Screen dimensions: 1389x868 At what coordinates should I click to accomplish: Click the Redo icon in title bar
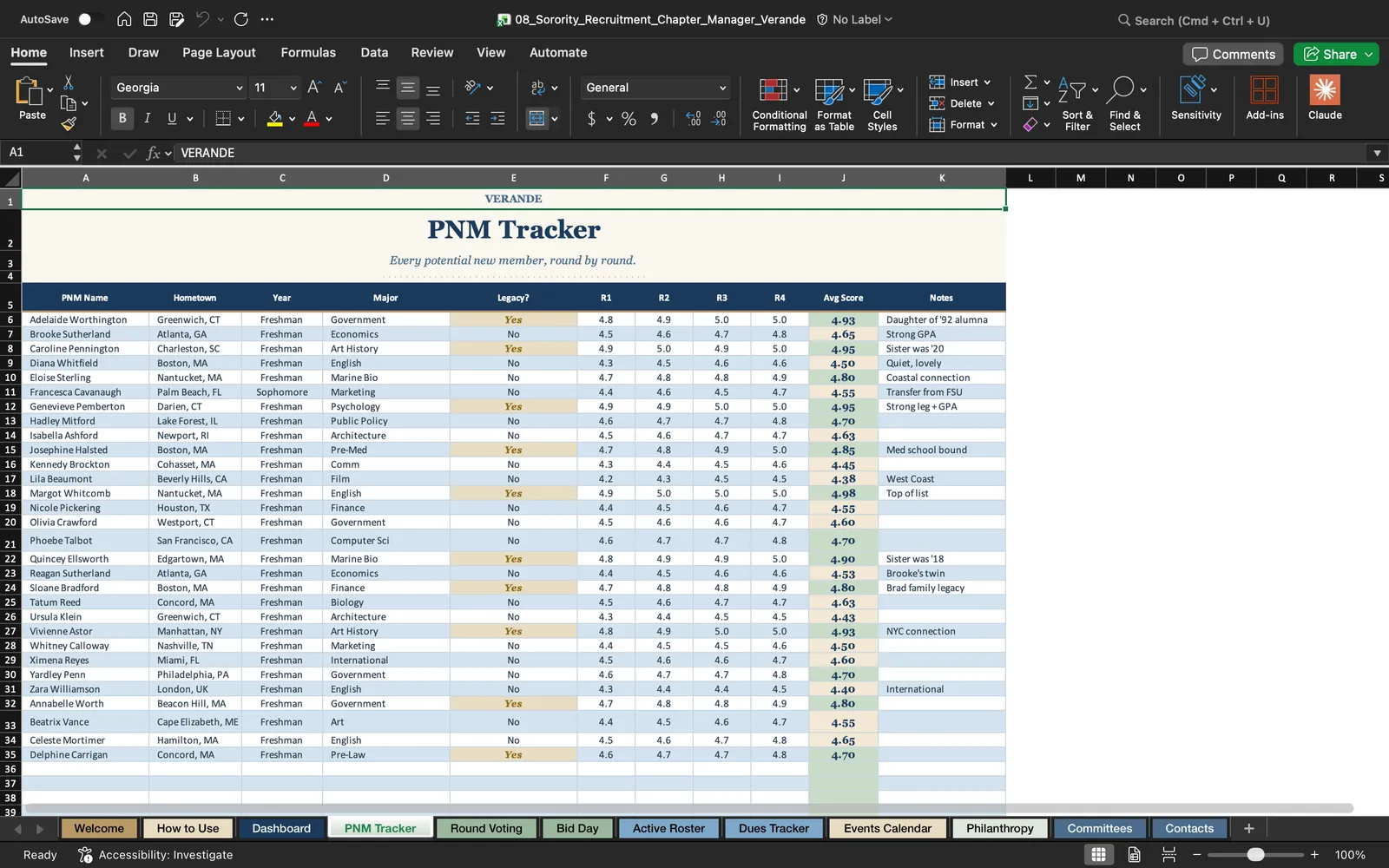point(241,19)
